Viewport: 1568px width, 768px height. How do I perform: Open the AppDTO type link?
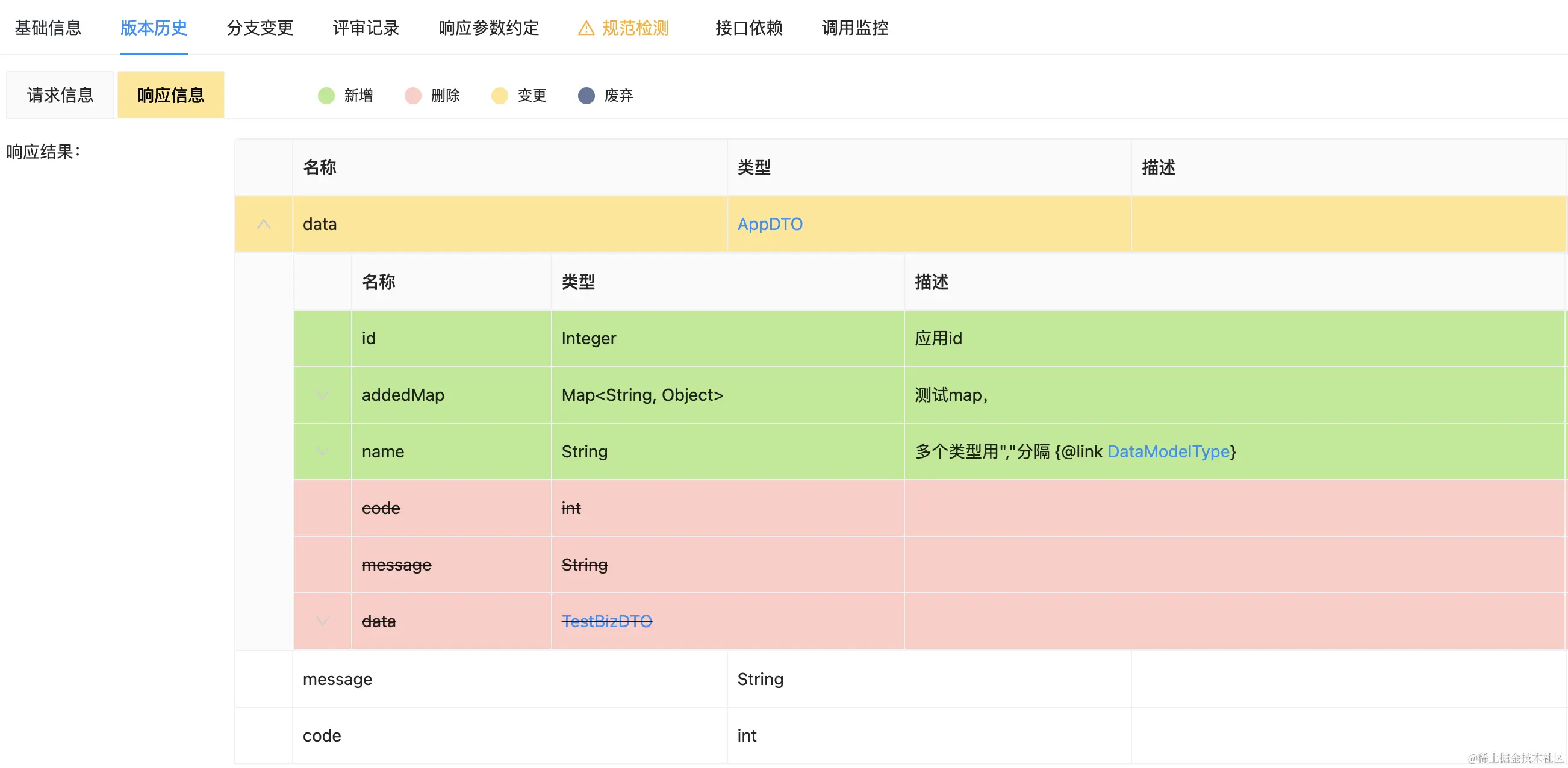point(770,224)
